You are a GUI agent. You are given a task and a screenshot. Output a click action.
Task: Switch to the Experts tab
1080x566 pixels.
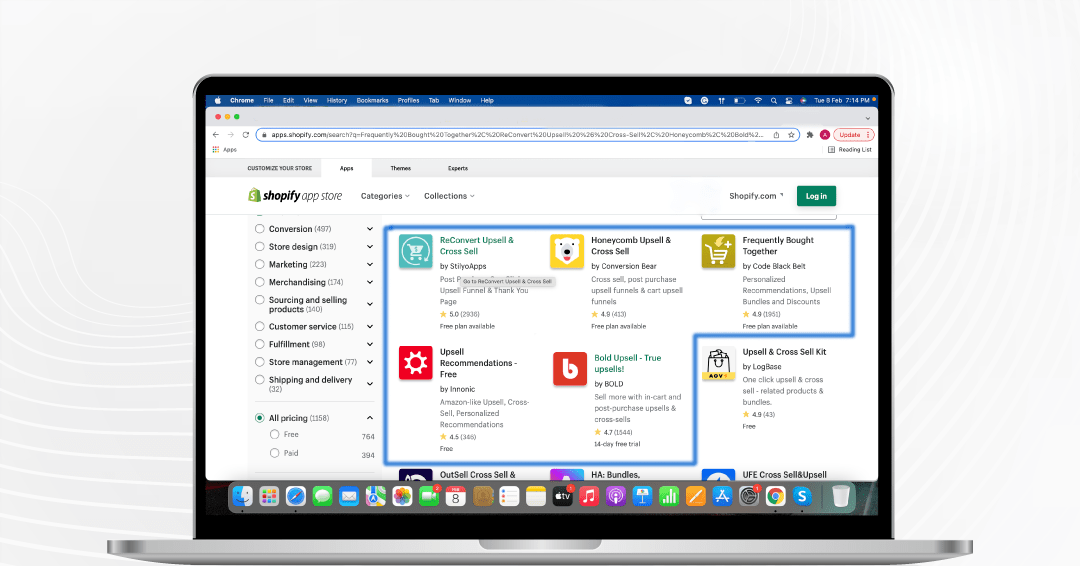click(458, 168)
